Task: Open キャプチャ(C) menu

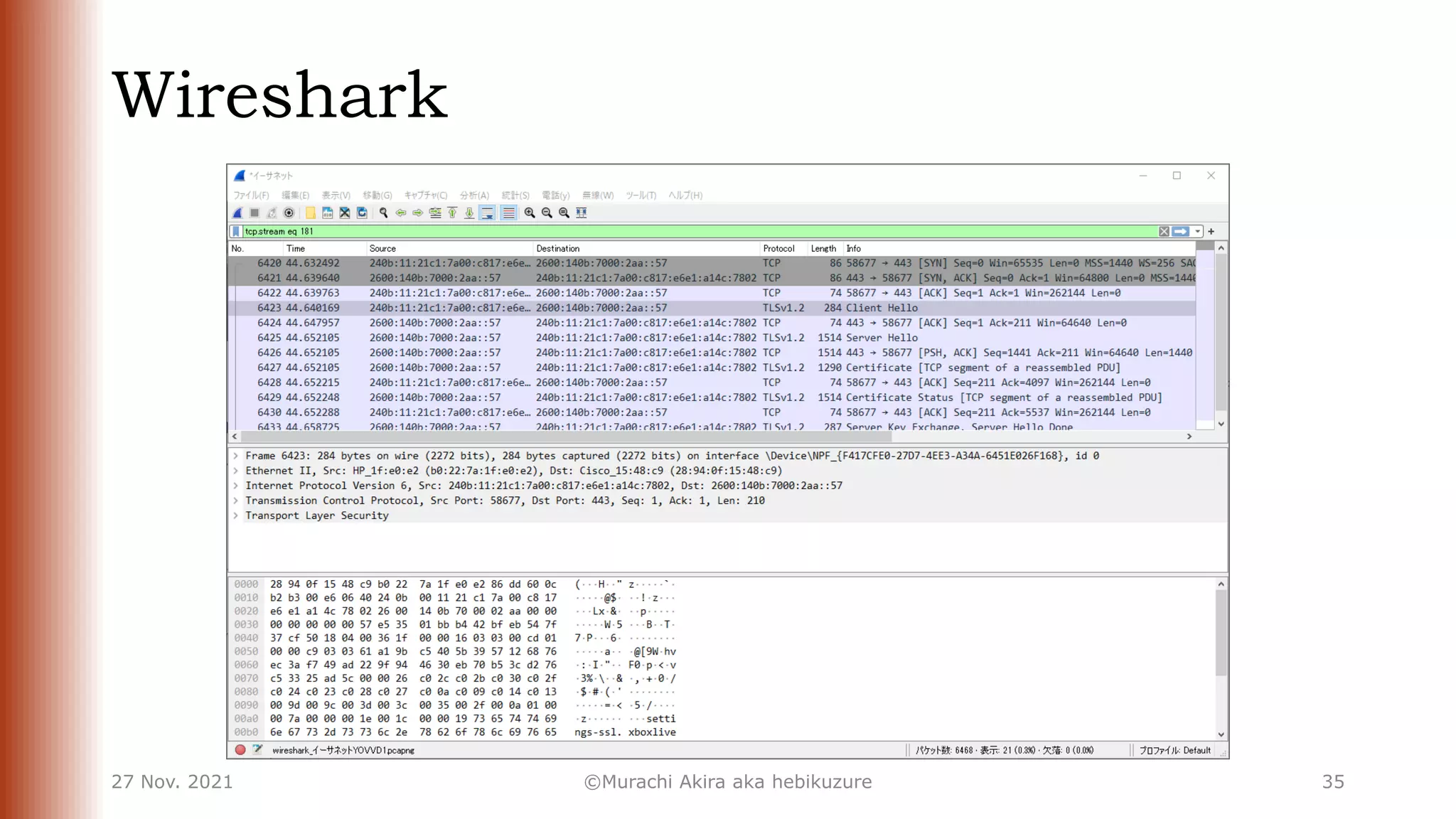Action: pos(425,195)
